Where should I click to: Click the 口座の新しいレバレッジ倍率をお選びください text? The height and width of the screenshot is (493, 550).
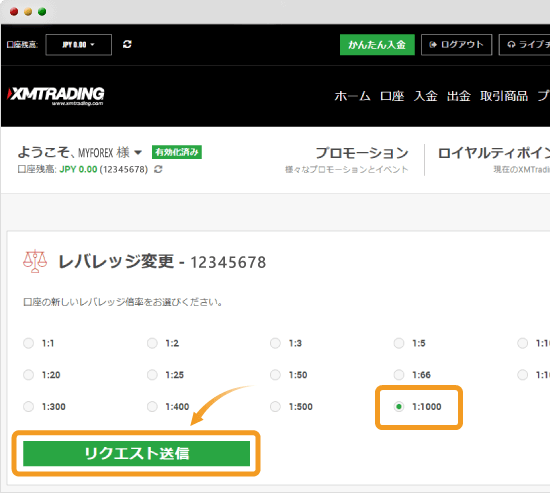122,302
